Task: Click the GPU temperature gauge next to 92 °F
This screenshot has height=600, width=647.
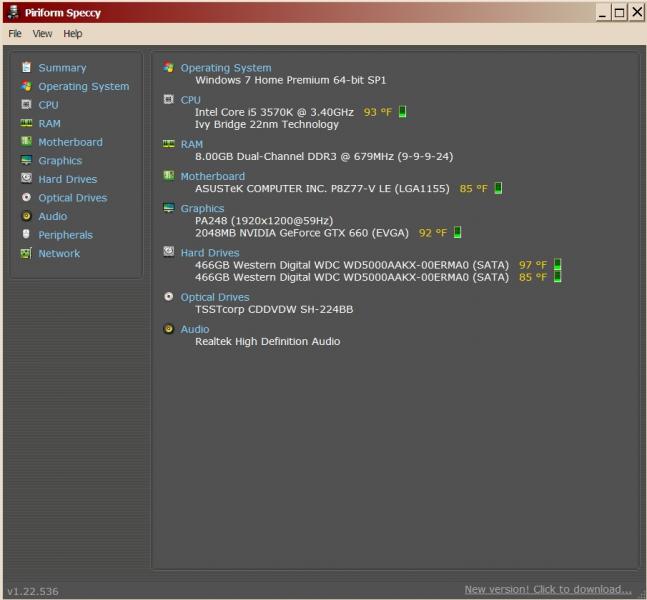Action: pyautogui.click(x=458, y=232)
